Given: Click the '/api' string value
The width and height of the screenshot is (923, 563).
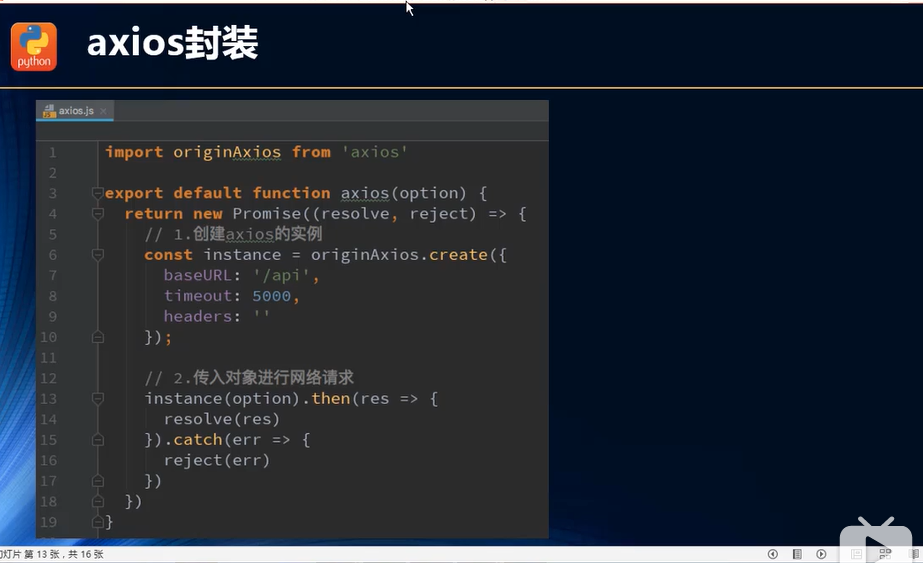Looking at the screenshot, I should [281, 276].
